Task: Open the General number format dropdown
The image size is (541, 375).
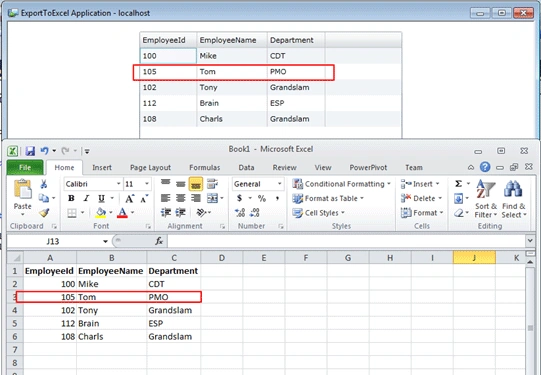Action: pos(279,184)
